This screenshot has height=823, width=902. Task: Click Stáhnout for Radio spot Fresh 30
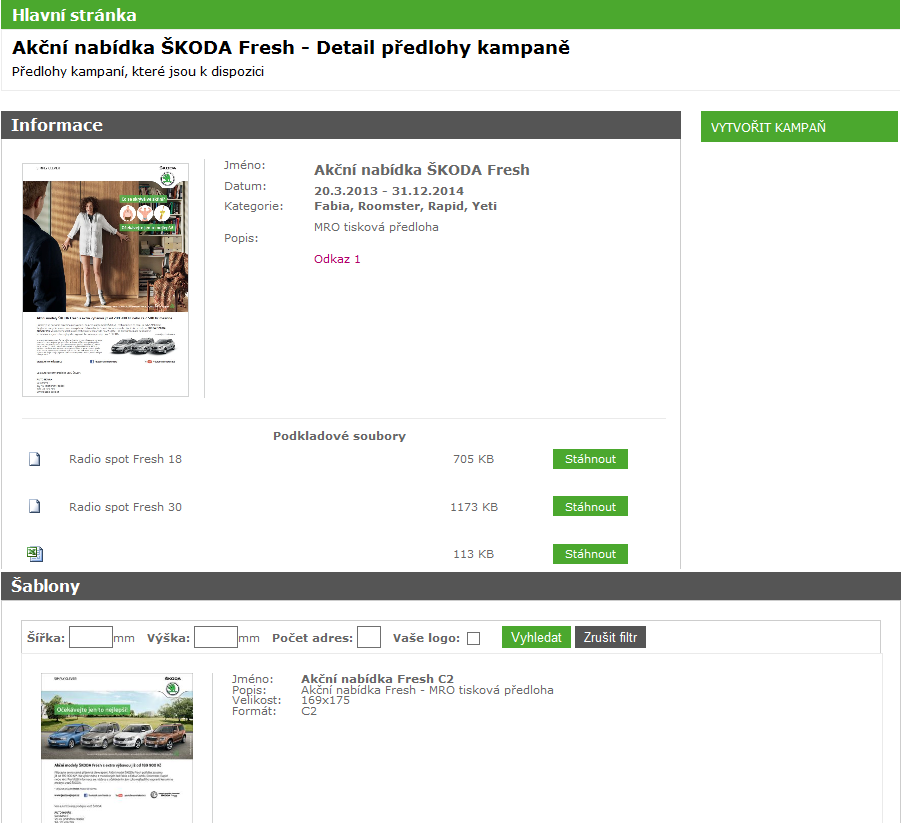590,506
